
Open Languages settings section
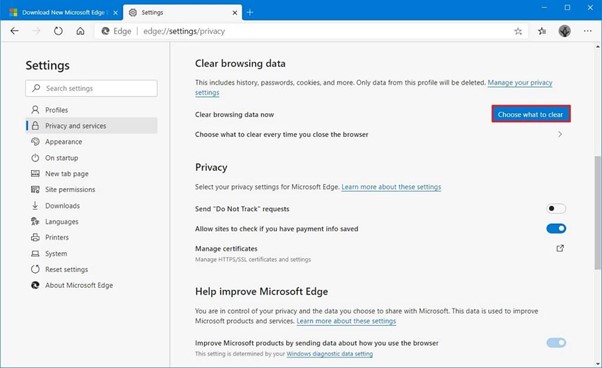92,221
